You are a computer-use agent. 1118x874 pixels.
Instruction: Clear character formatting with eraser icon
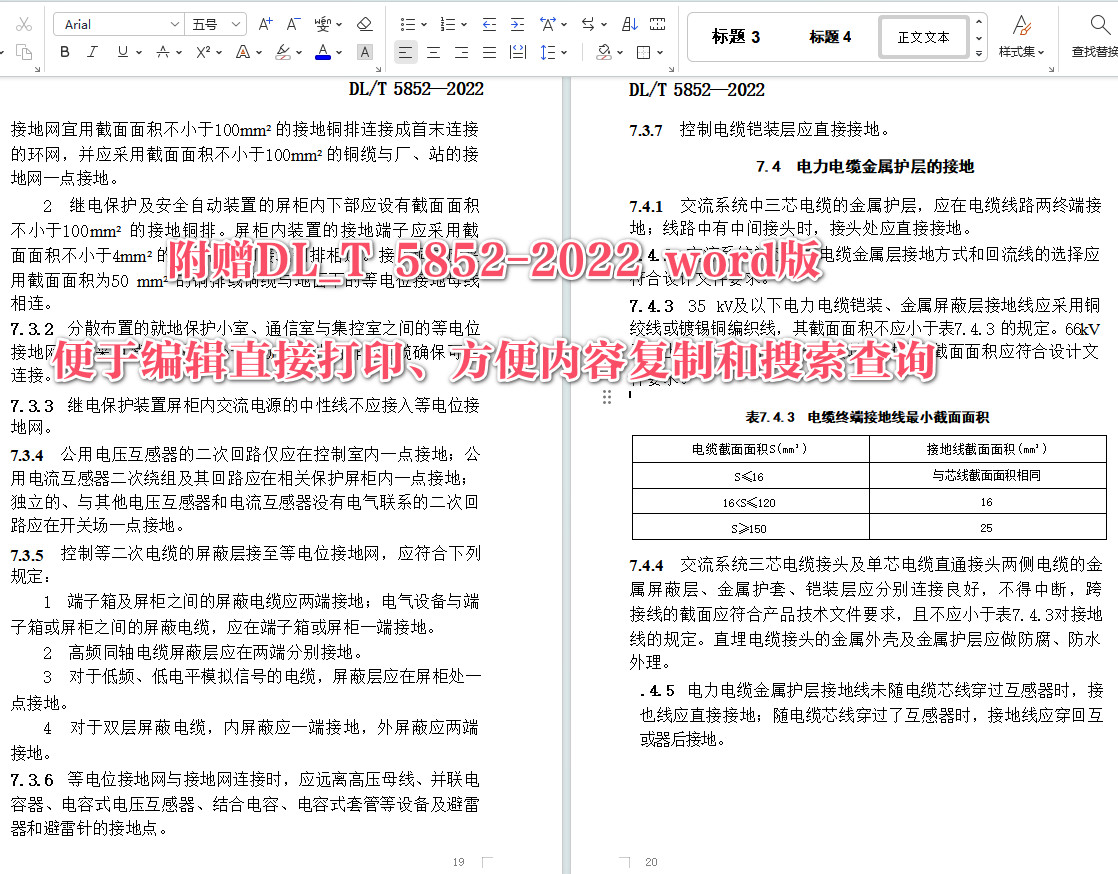click(x=364, y=22)
